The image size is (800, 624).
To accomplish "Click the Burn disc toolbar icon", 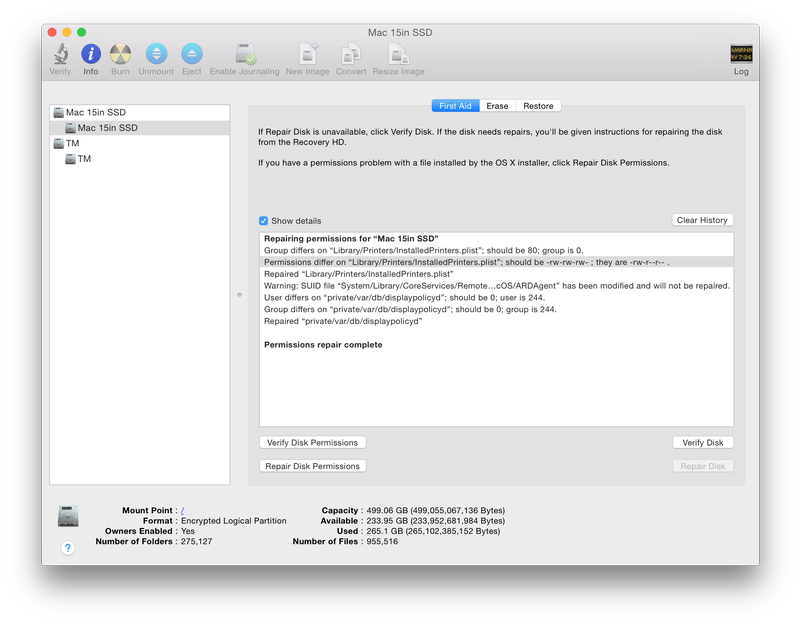I will [x=120, y=54].
